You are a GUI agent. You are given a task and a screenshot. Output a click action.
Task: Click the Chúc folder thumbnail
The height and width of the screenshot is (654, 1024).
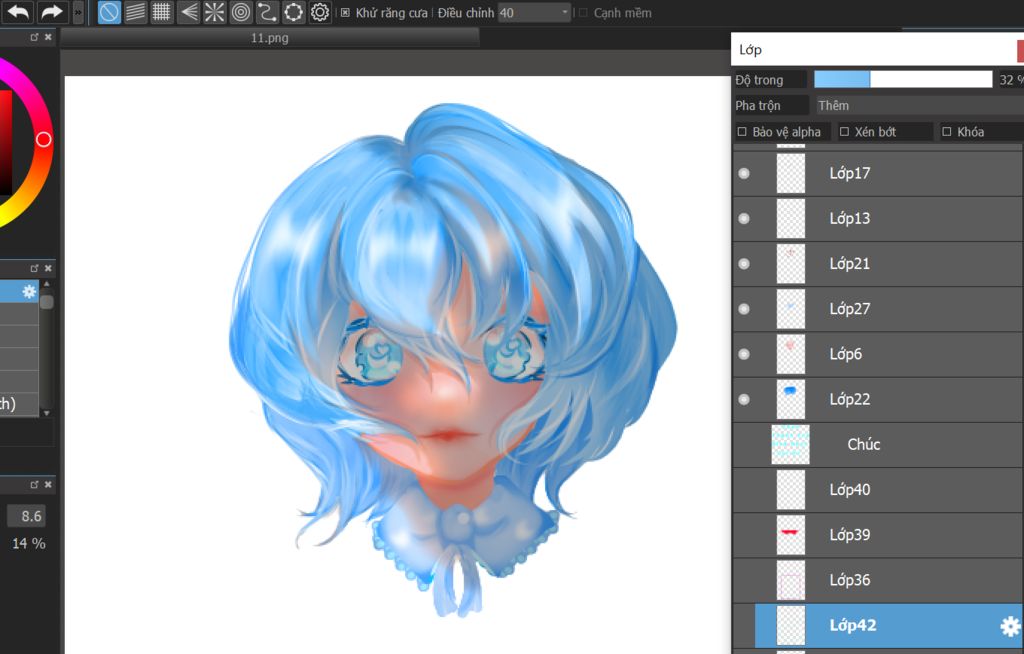pos(790,444)
